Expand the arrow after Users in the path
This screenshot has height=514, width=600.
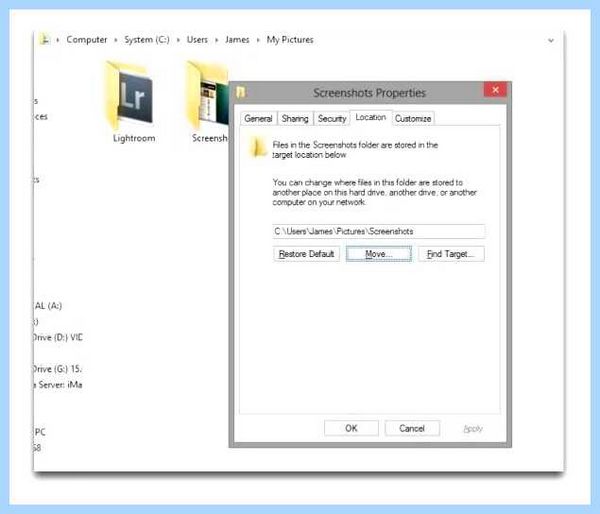216,40
